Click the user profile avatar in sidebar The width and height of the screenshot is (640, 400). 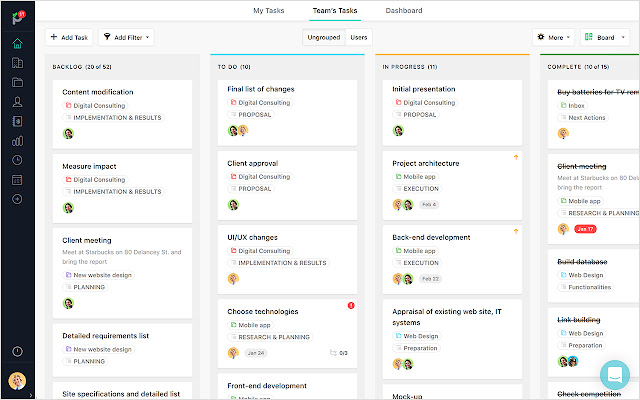17,381
